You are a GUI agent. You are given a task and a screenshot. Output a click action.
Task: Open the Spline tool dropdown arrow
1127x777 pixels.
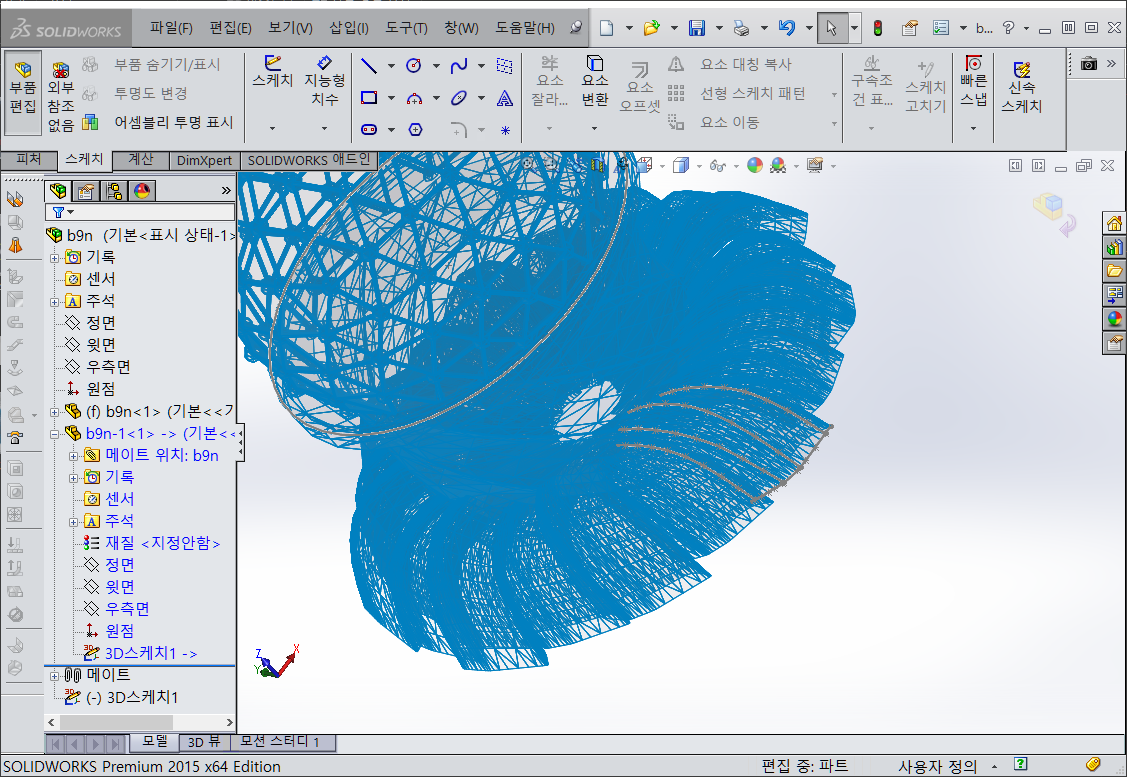(481, 66)
